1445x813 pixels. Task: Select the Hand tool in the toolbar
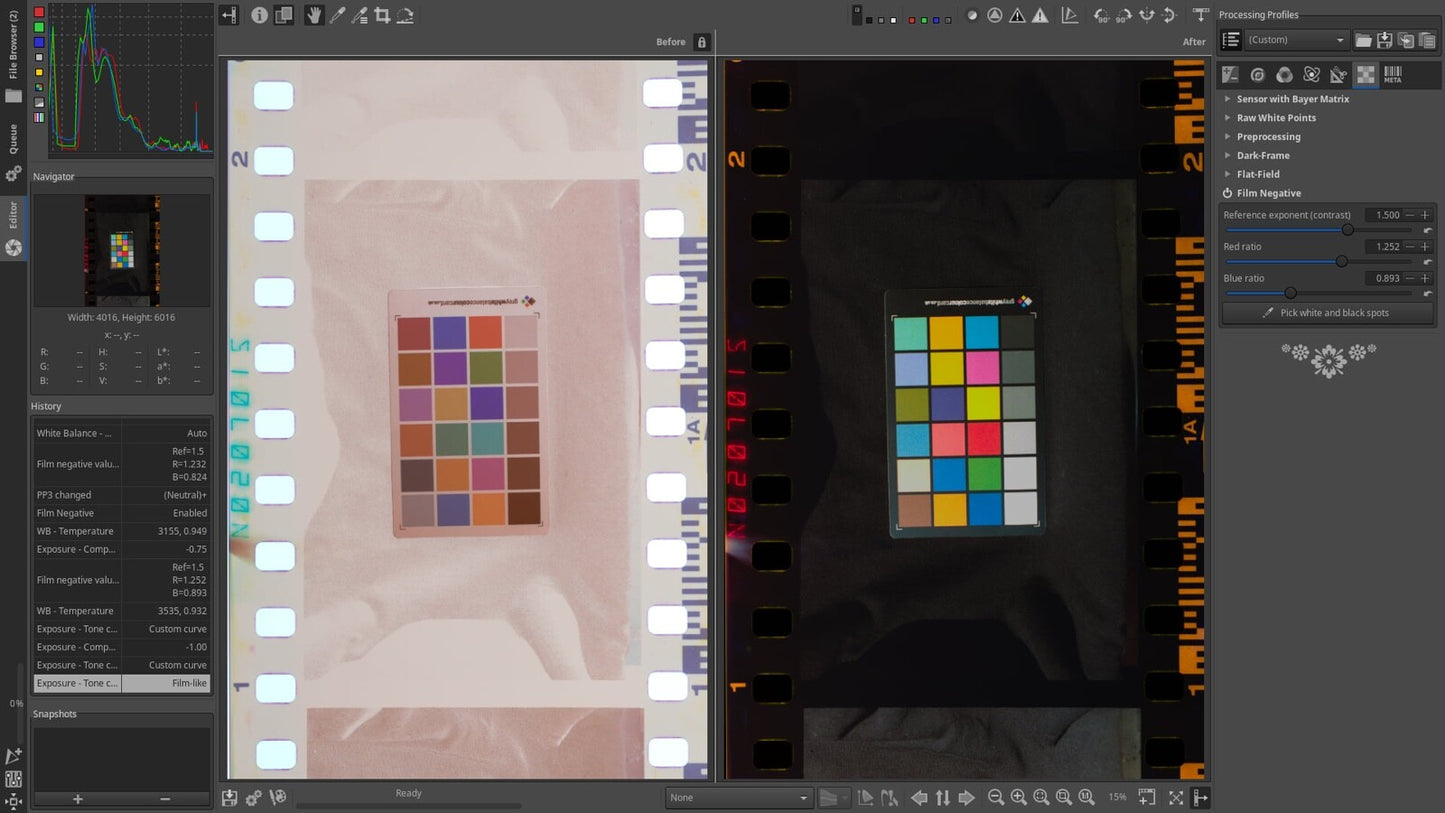pyautogui.click(x=314, y=15)
